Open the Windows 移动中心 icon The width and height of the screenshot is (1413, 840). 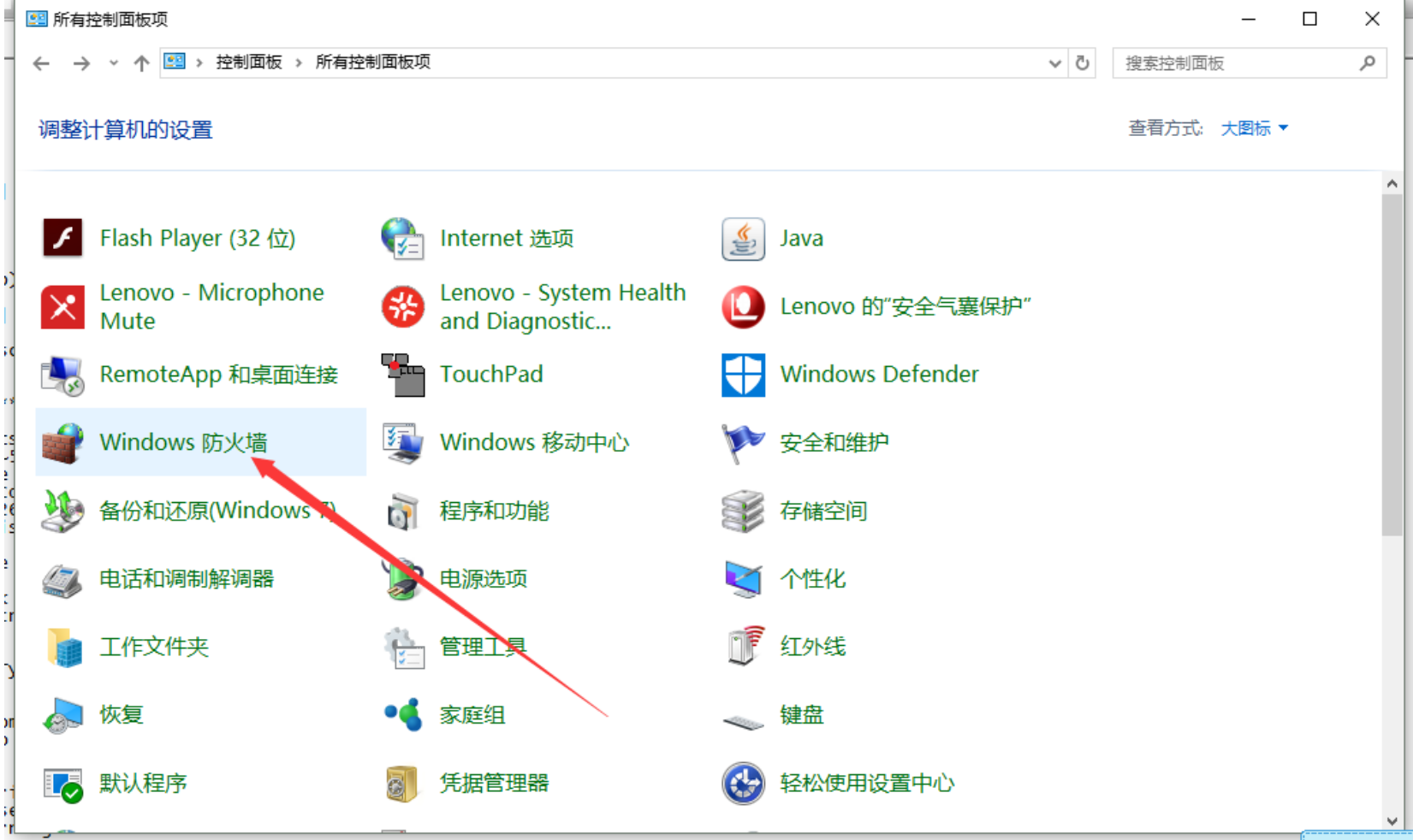tap(402, 442)
